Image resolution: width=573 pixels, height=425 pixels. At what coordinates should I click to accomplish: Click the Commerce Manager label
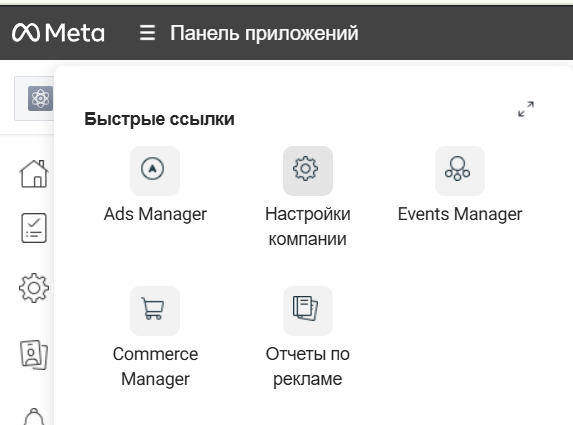155,366
